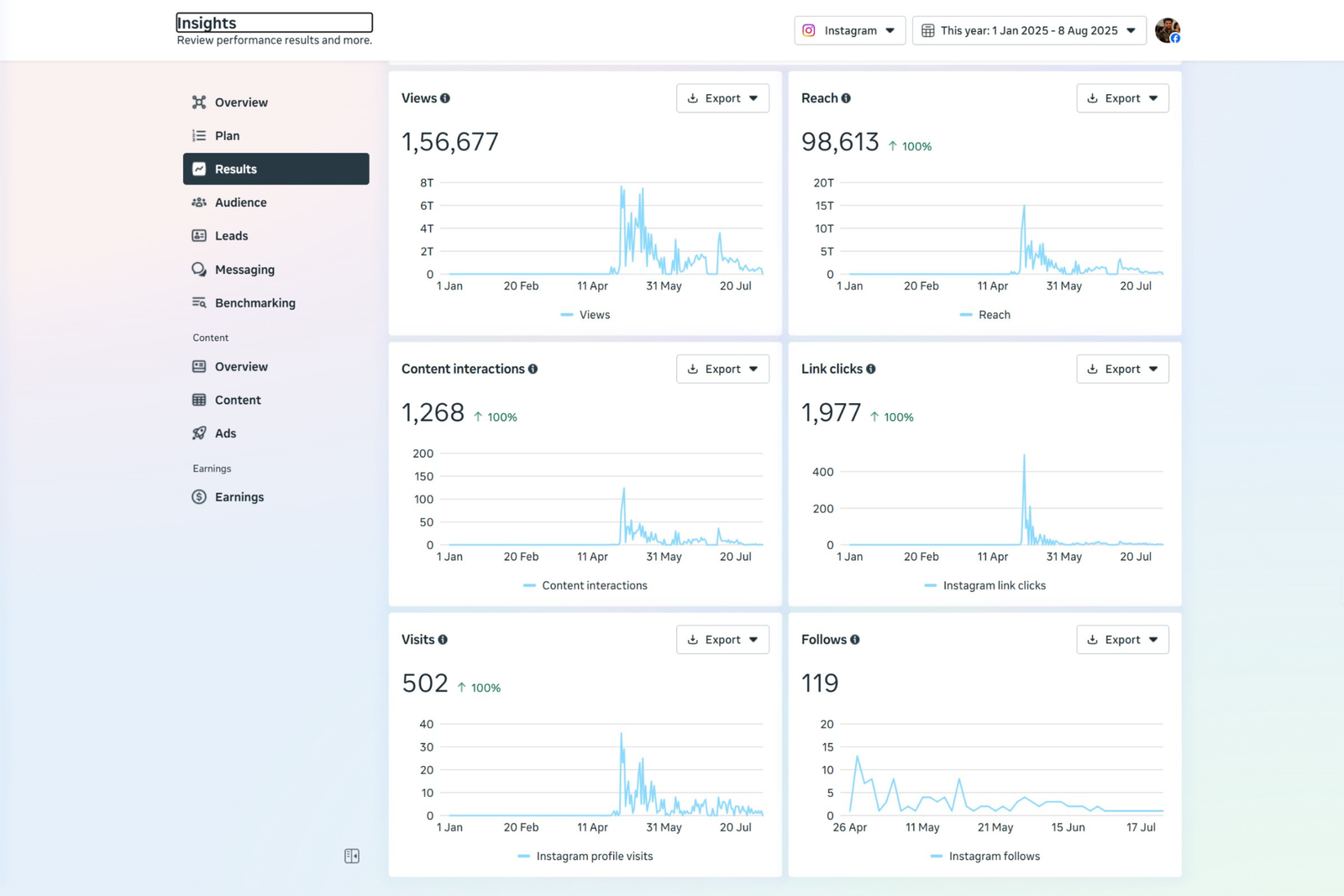The image size is (1344, 896).
Task: Open the profile avatar menu
Action: tap(1167, 30)
